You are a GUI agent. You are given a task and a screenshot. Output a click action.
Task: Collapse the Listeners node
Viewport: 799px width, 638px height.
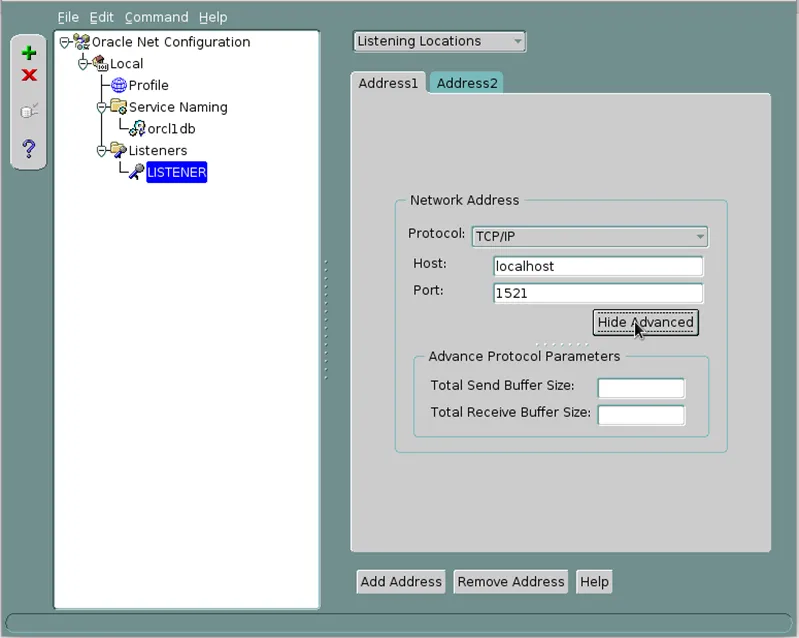point(101,151)
